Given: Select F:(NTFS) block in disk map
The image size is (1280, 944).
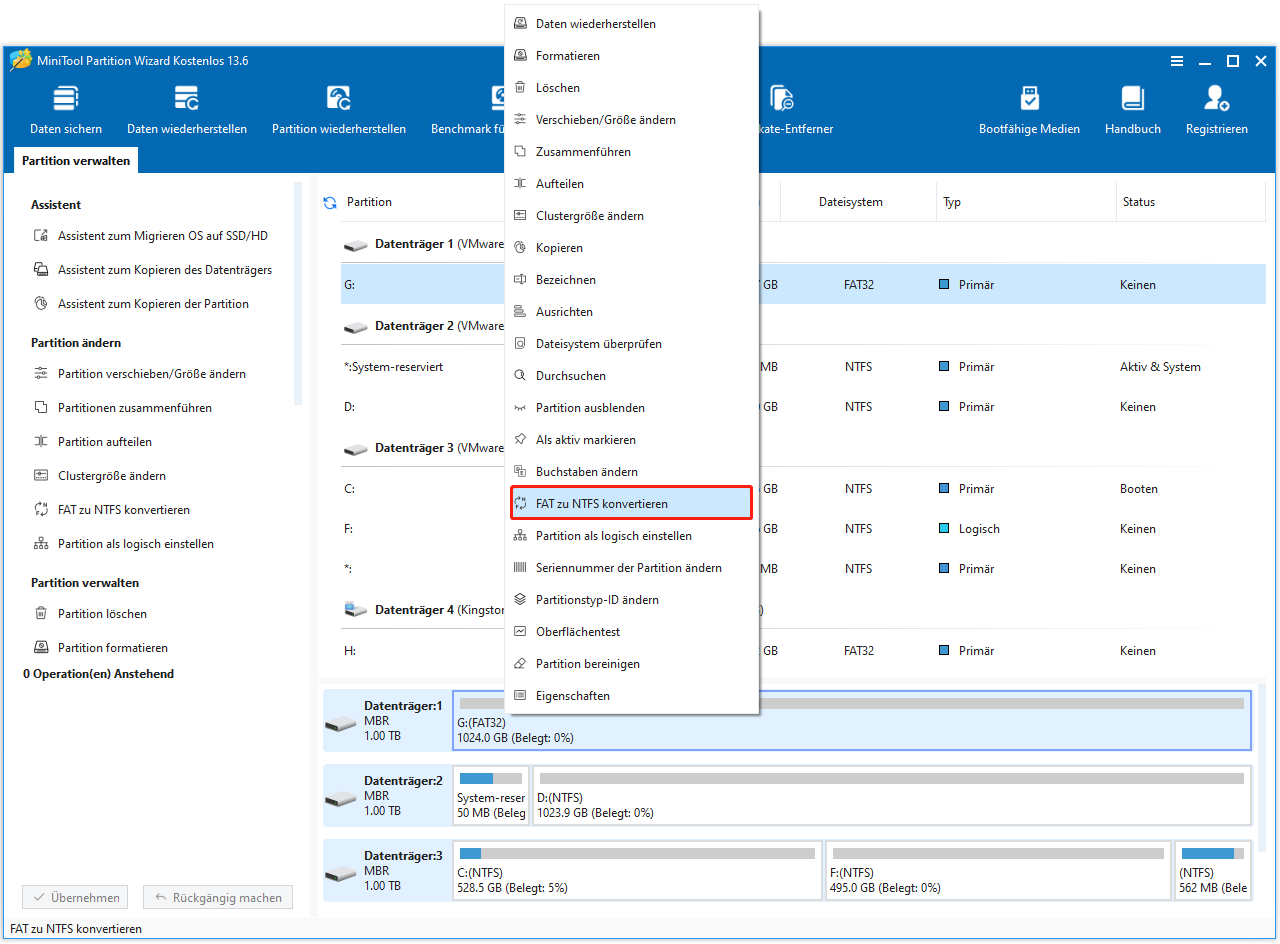Looking at the screenshot, I should pos(999,870).
